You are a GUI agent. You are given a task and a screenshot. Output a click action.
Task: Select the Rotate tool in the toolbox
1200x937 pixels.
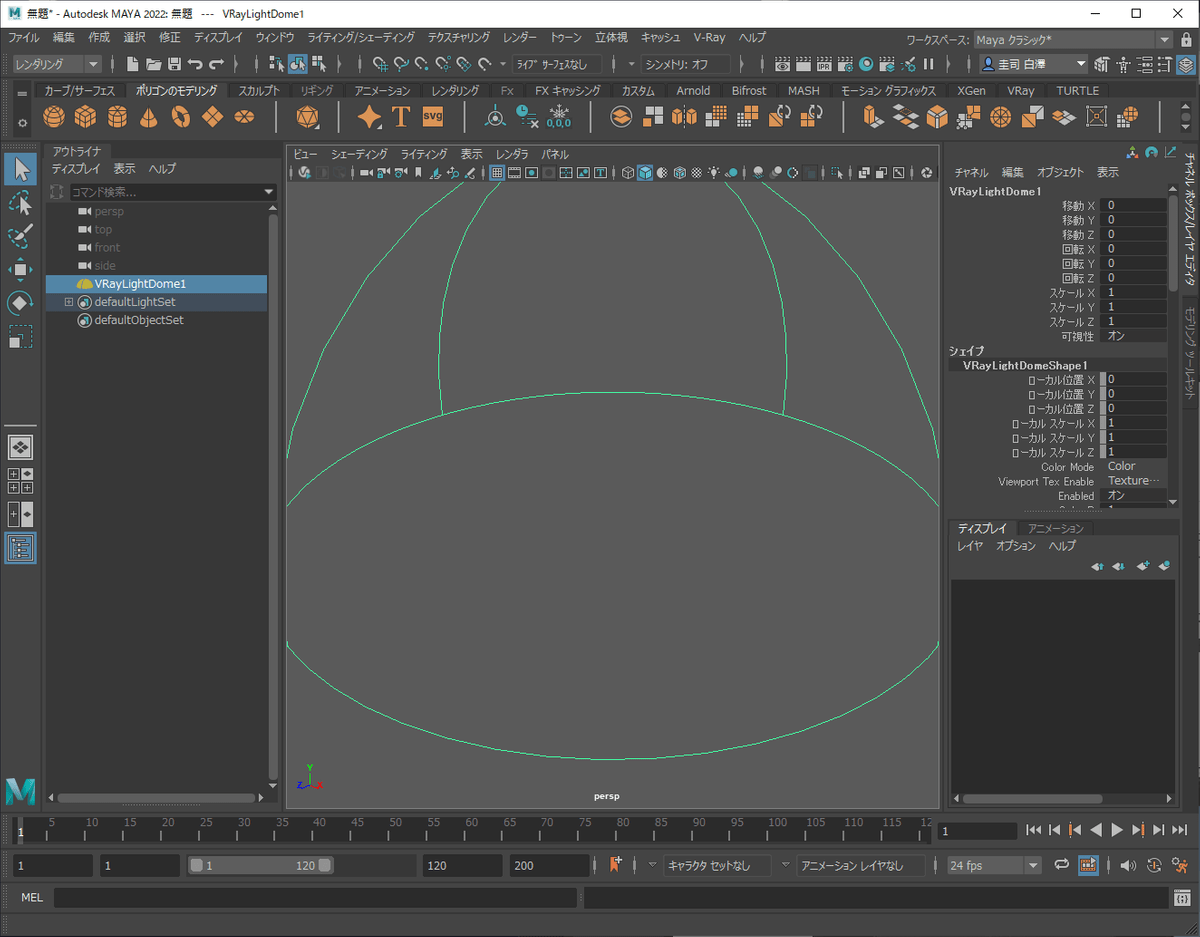(x=20, y=302)
